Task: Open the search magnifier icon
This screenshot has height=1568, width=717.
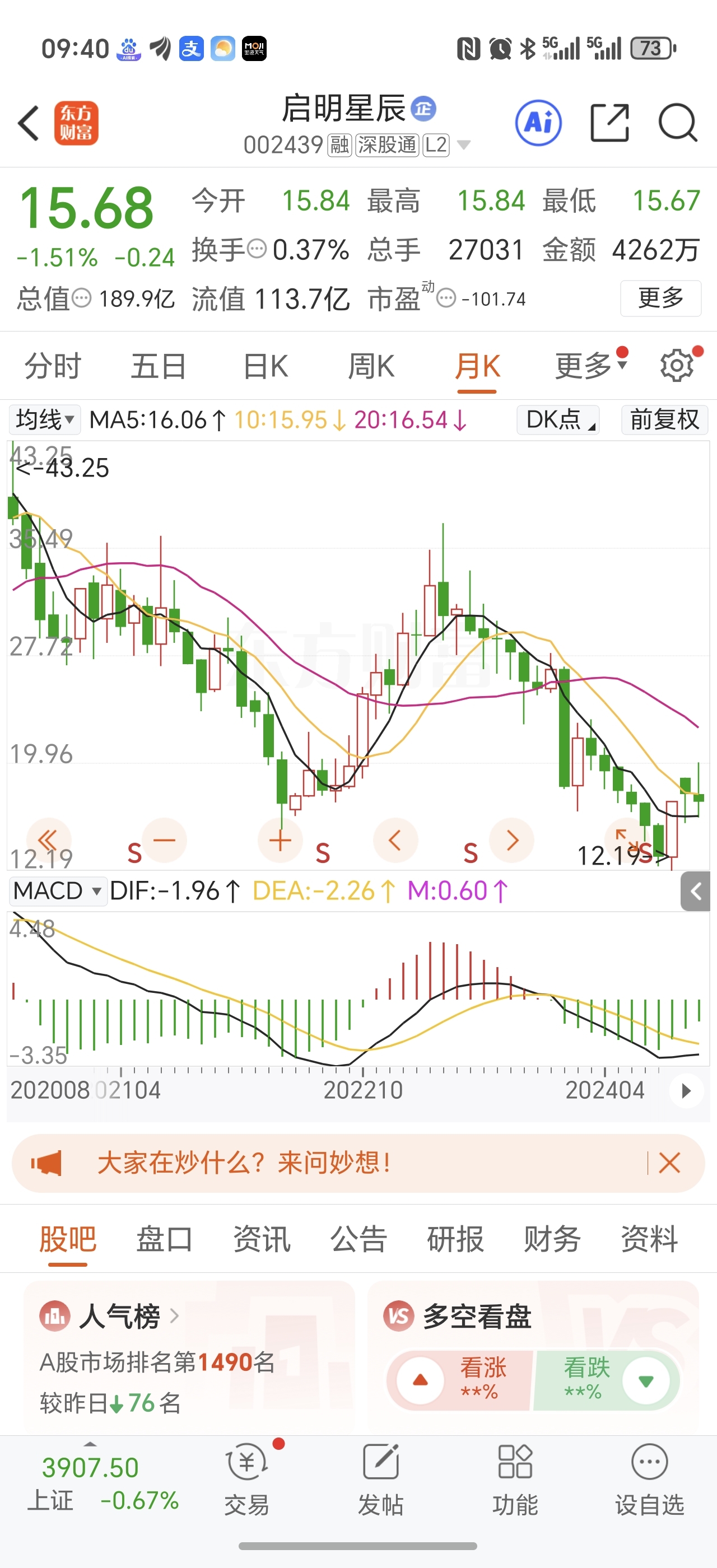Action: pos(677,123)
